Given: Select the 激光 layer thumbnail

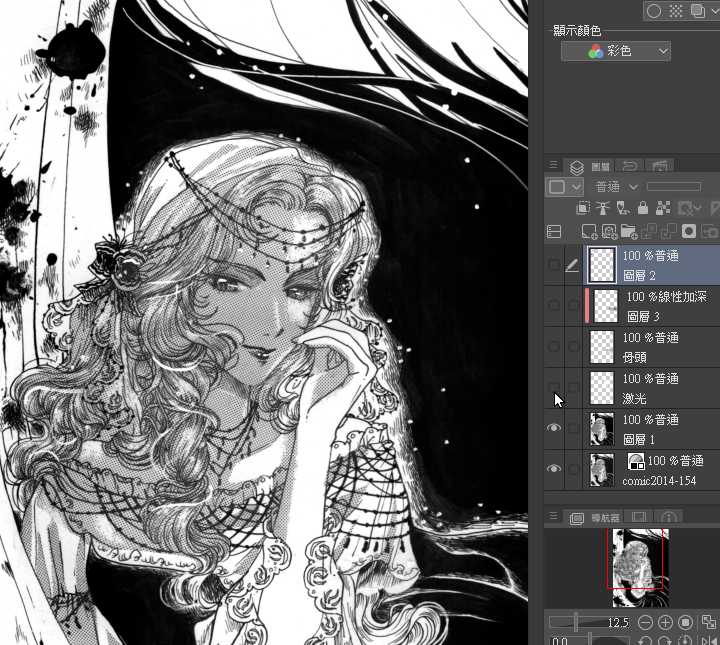Looking at the screenshot, I should point(602,387).
